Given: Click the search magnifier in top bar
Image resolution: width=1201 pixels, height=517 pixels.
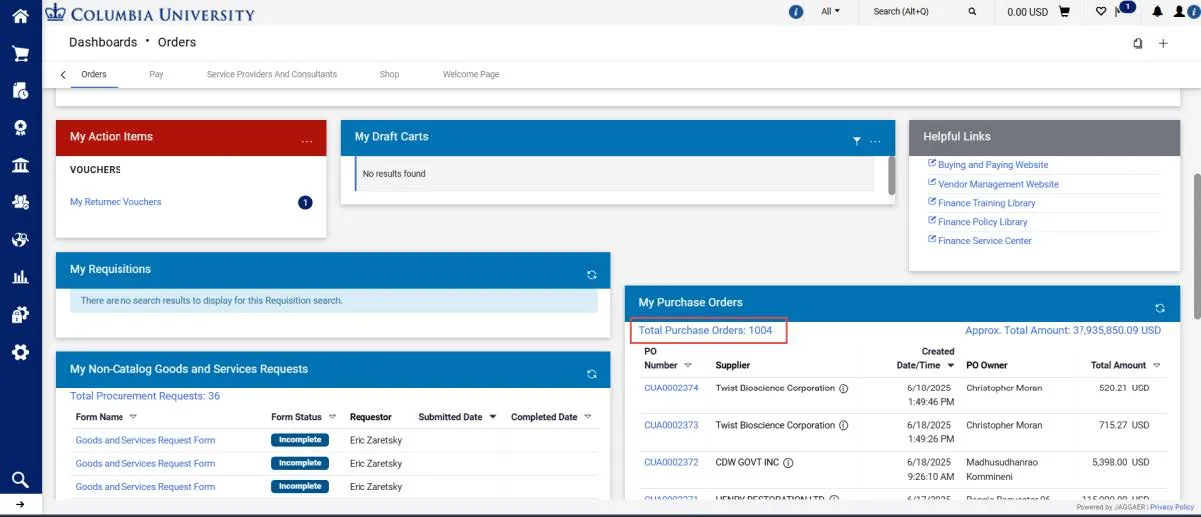Looking at the screenshot, I should (972, 12).
